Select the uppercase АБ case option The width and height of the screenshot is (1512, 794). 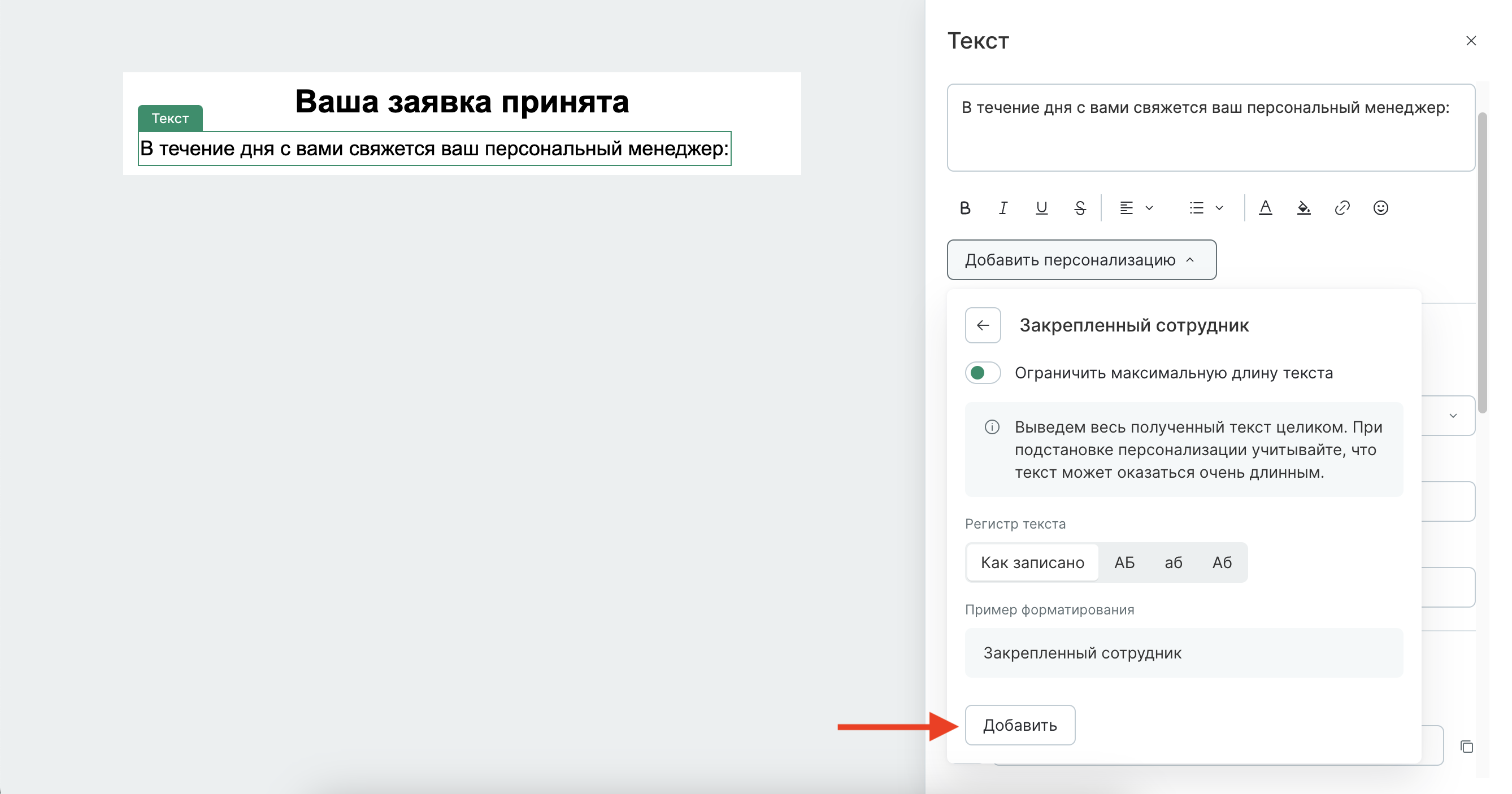point(1124,562)
